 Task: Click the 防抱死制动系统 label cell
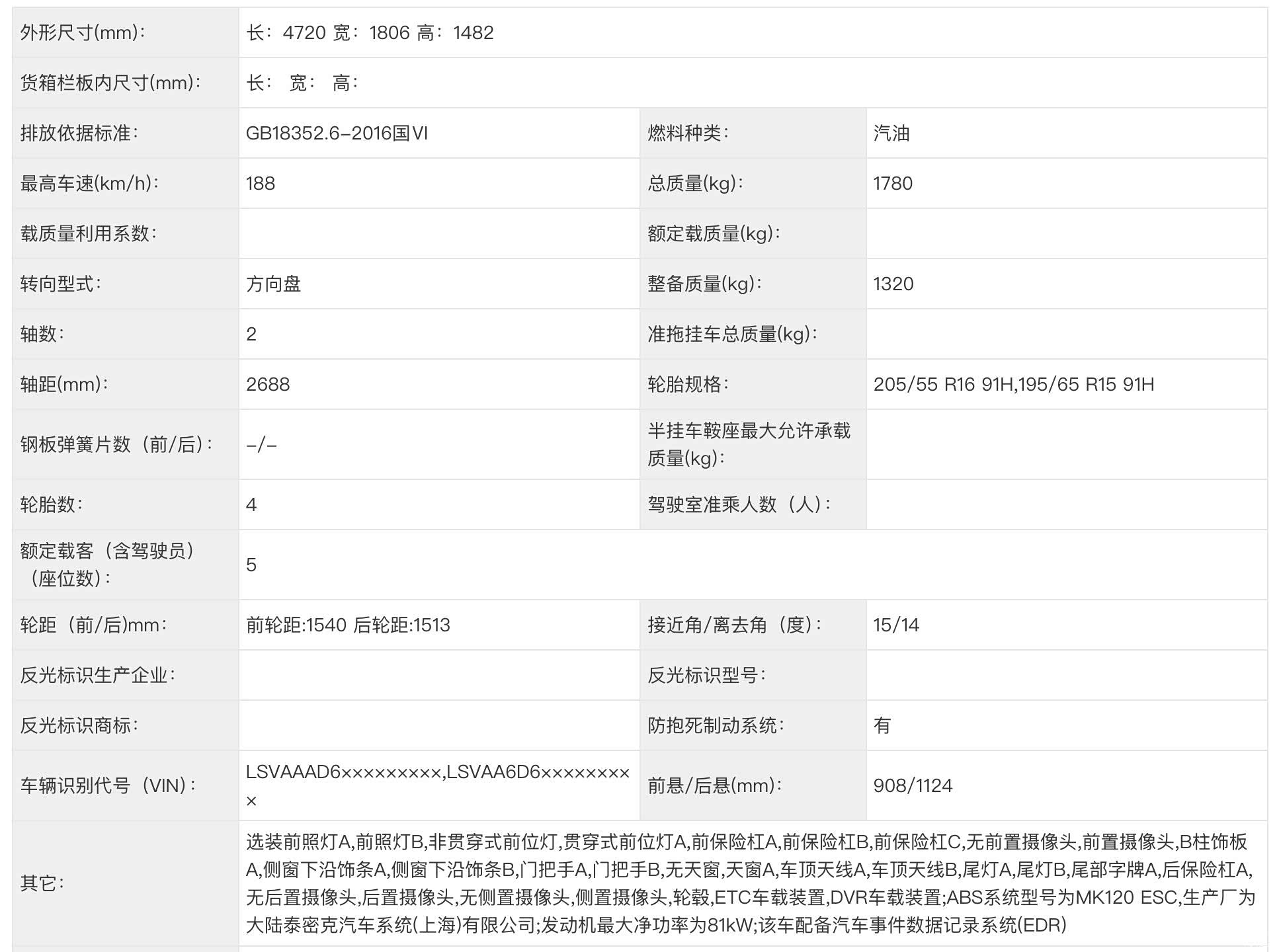716,725
